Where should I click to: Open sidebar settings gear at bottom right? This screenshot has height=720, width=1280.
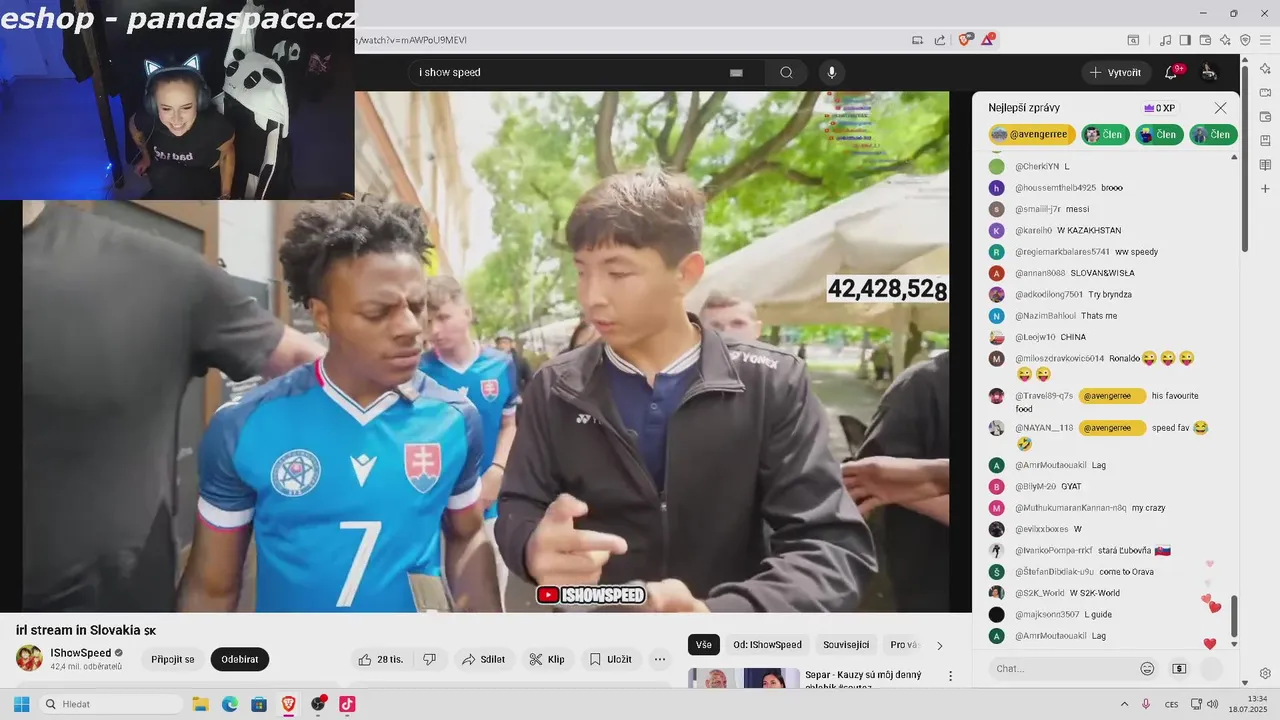coord(1265,673)
